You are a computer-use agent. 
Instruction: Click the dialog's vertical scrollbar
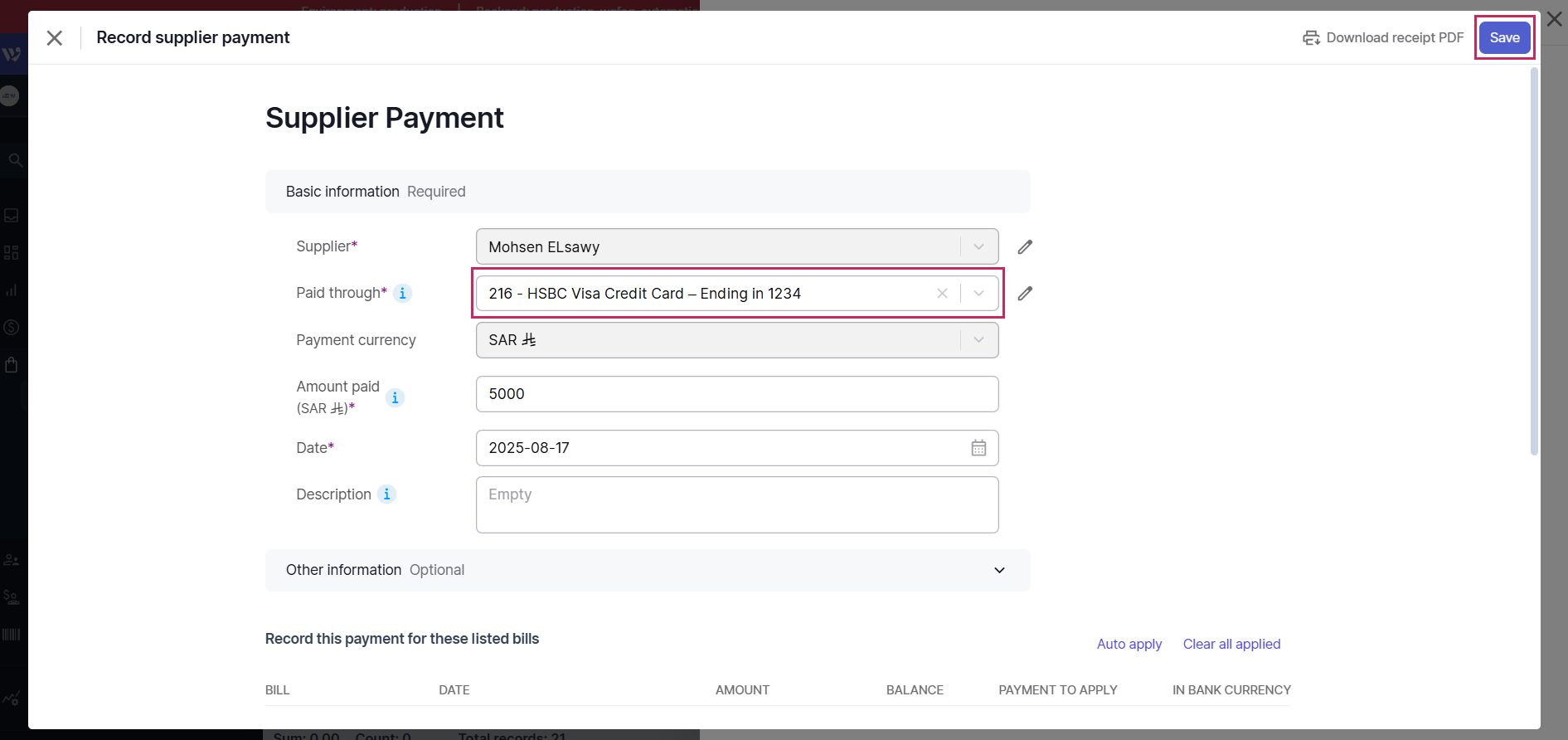click(x=1534, y=261)
